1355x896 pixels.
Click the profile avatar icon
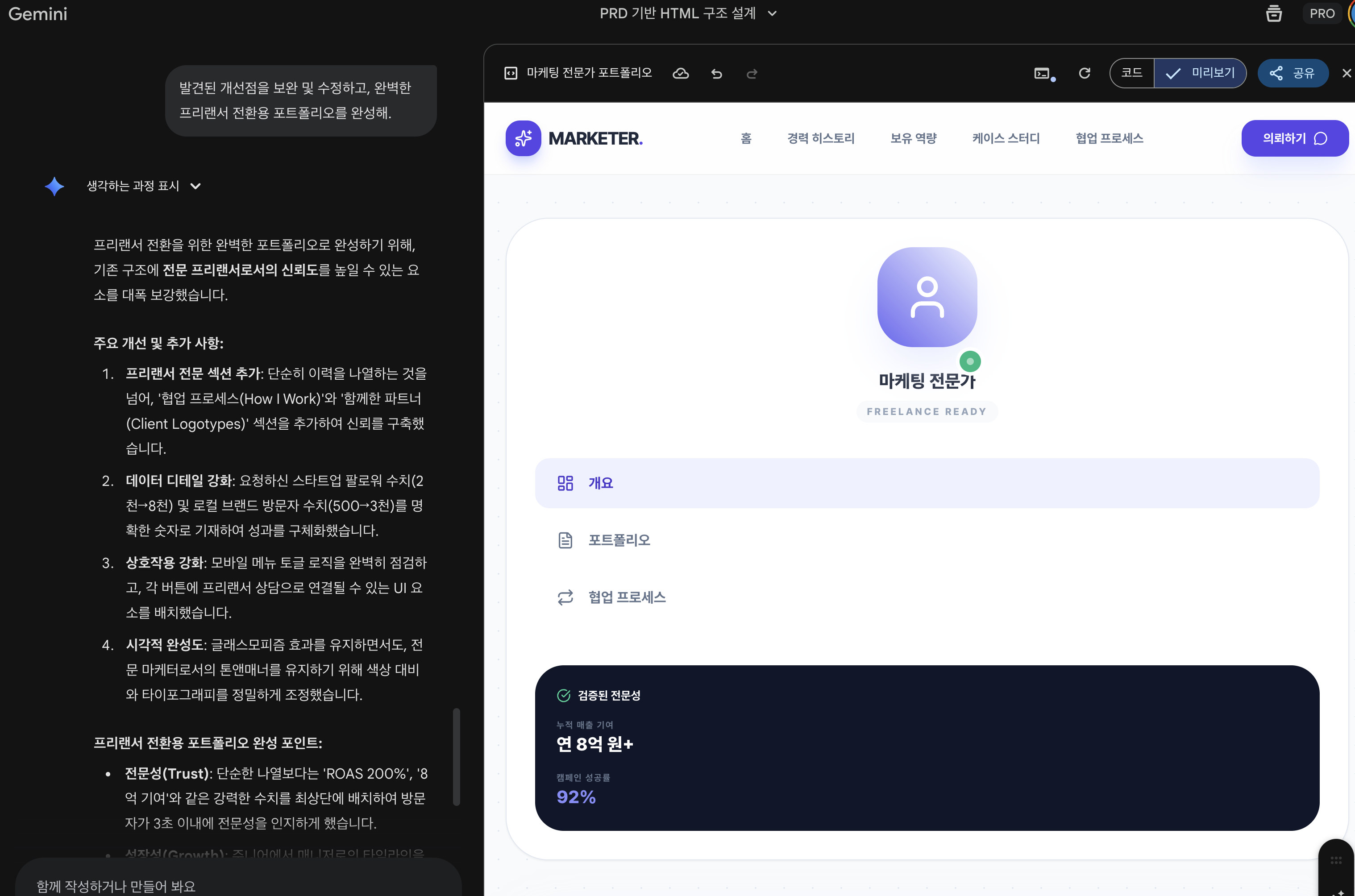tap(927, 297)
